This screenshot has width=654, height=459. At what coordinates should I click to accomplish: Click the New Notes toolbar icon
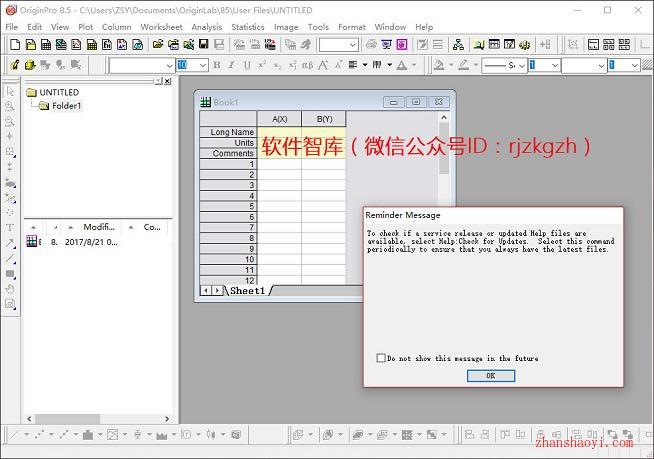pos(137,44)
